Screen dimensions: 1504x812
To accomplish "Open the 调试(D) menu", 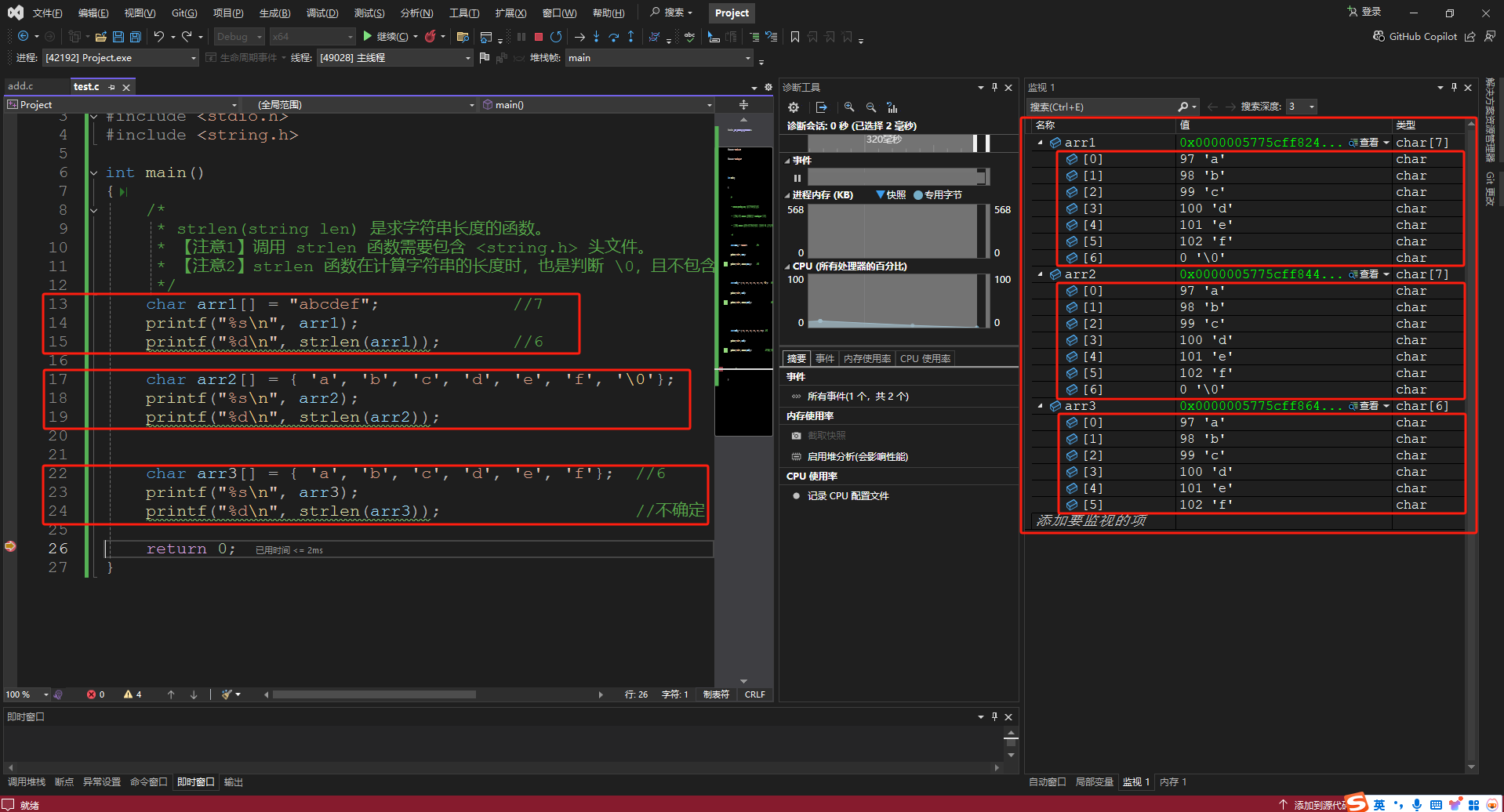I will click(322, 13).
